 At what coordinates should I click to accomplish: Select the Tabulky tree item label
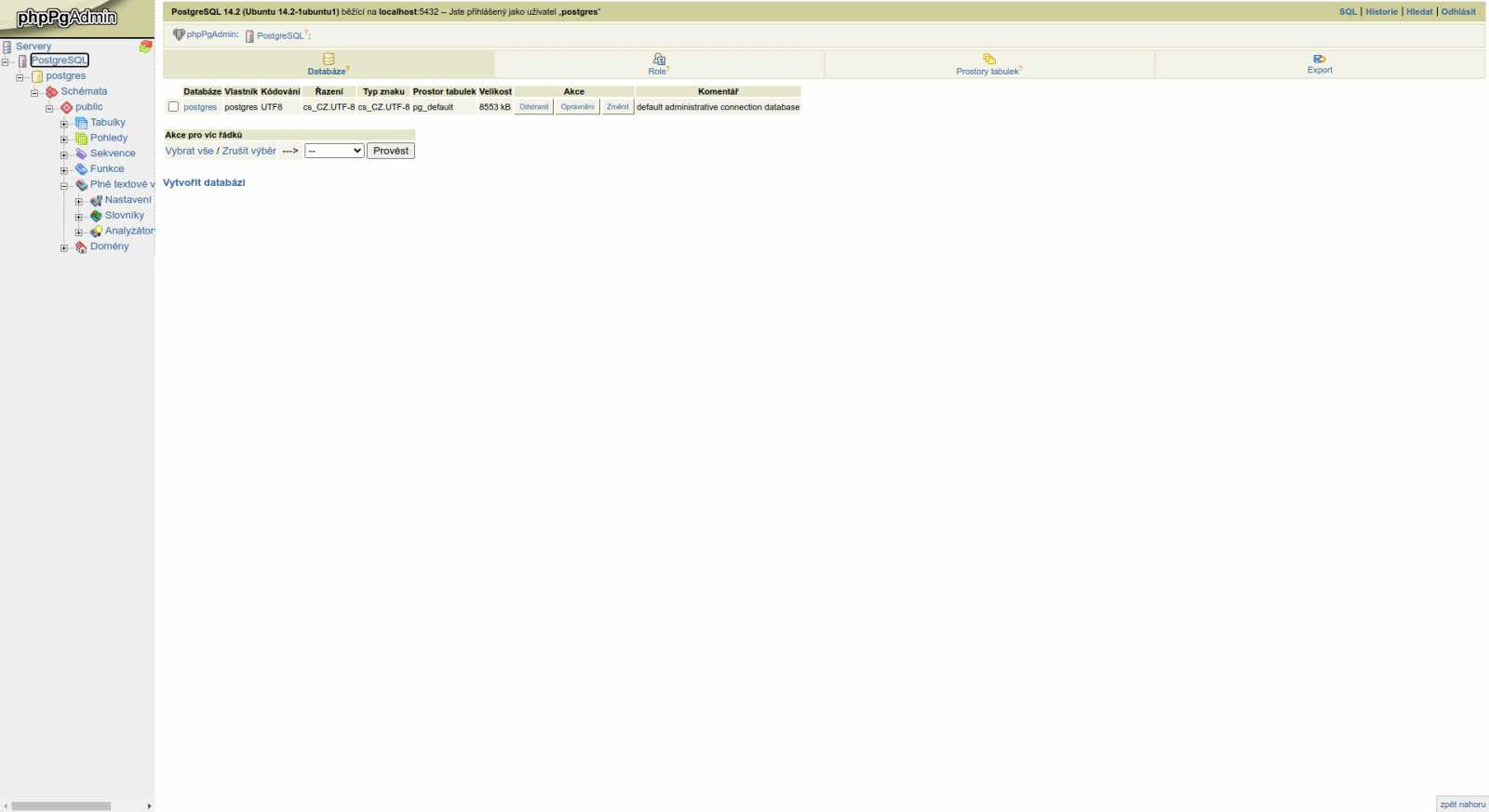[108, 122]
